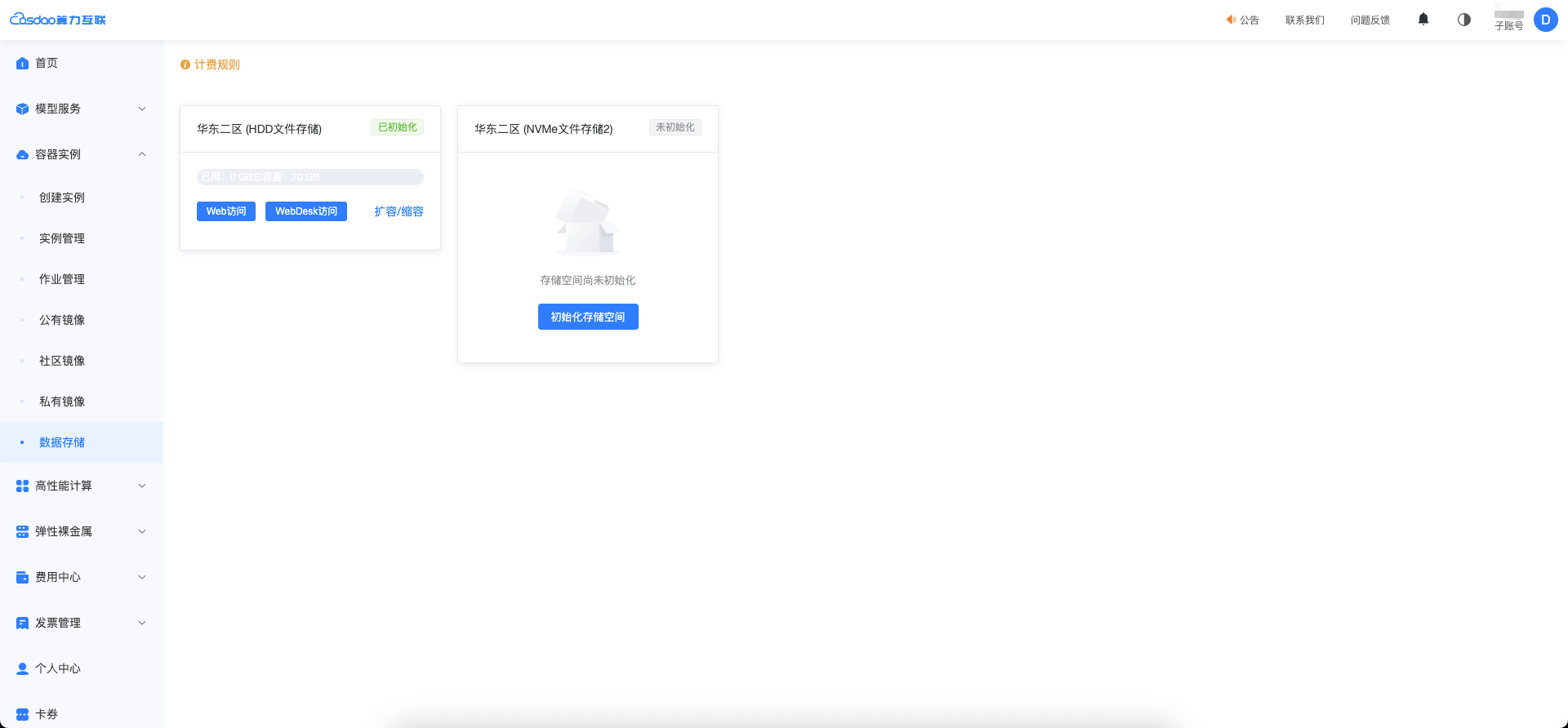Click 问题反馈 in the header

tap(1370, 20)
